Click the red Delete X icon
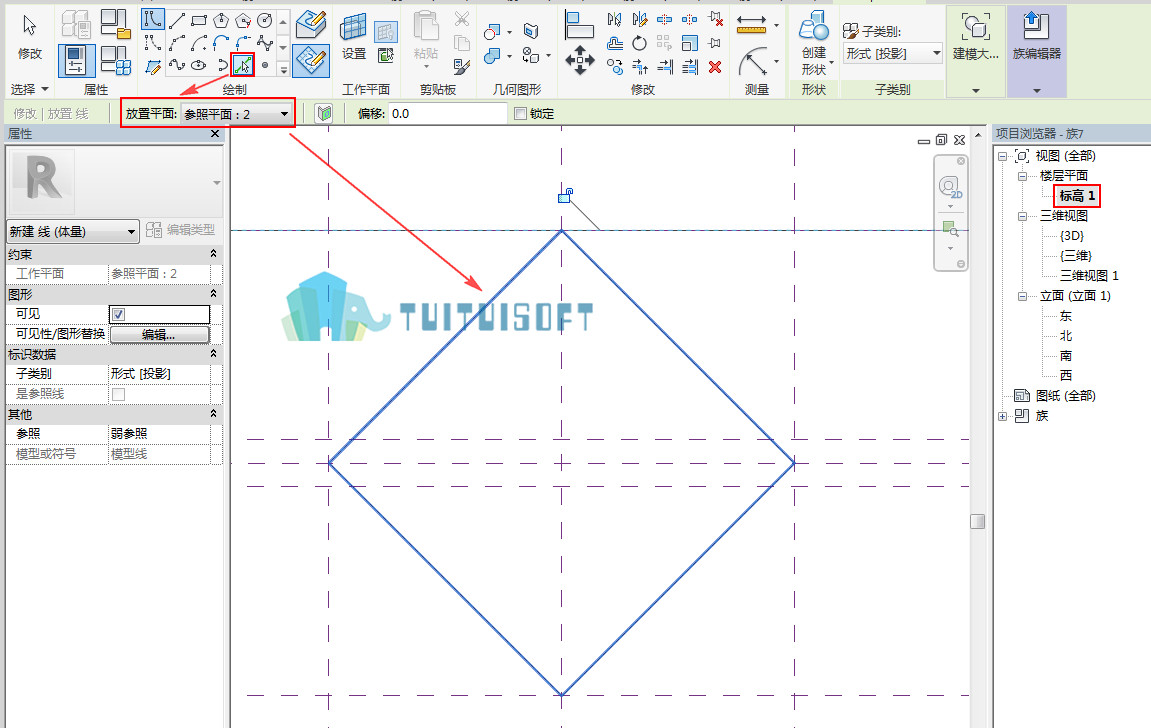 (x=715, y=67)
